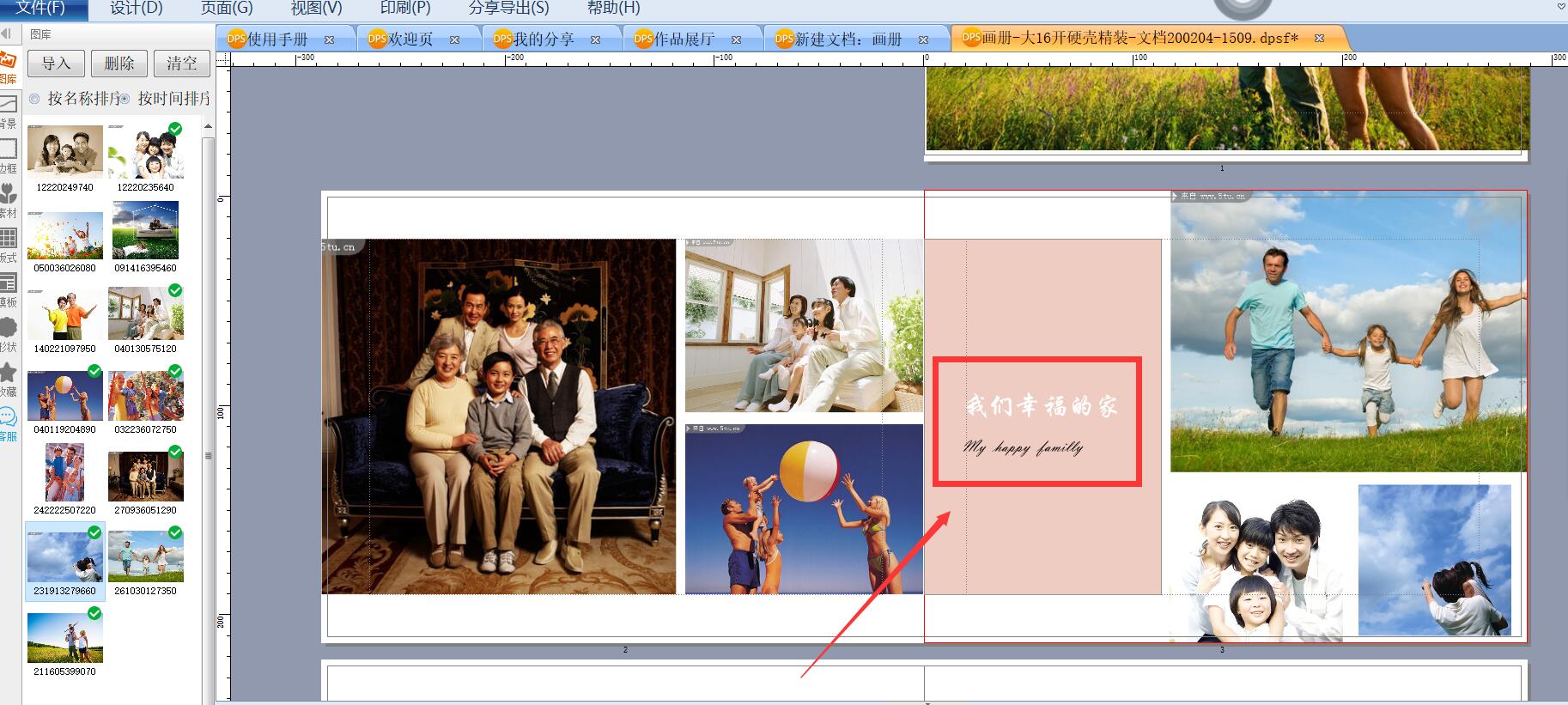
Task: Open the 设计(D) menu
Action: 137,9
